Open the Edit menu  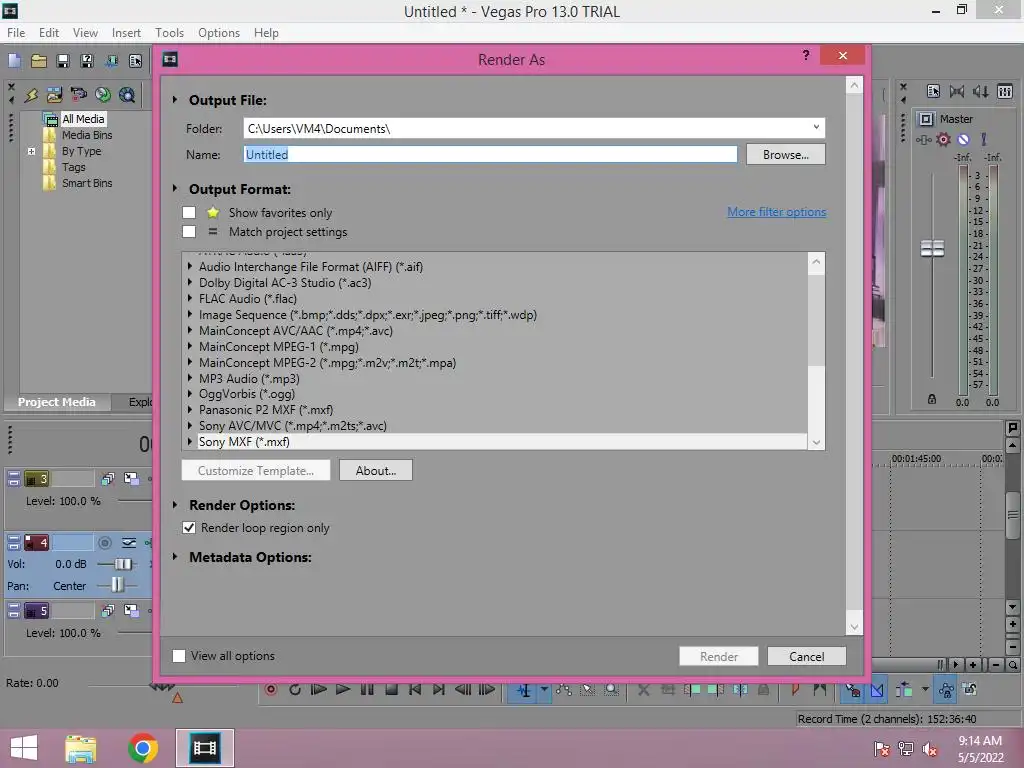click(x=49, y=33)
